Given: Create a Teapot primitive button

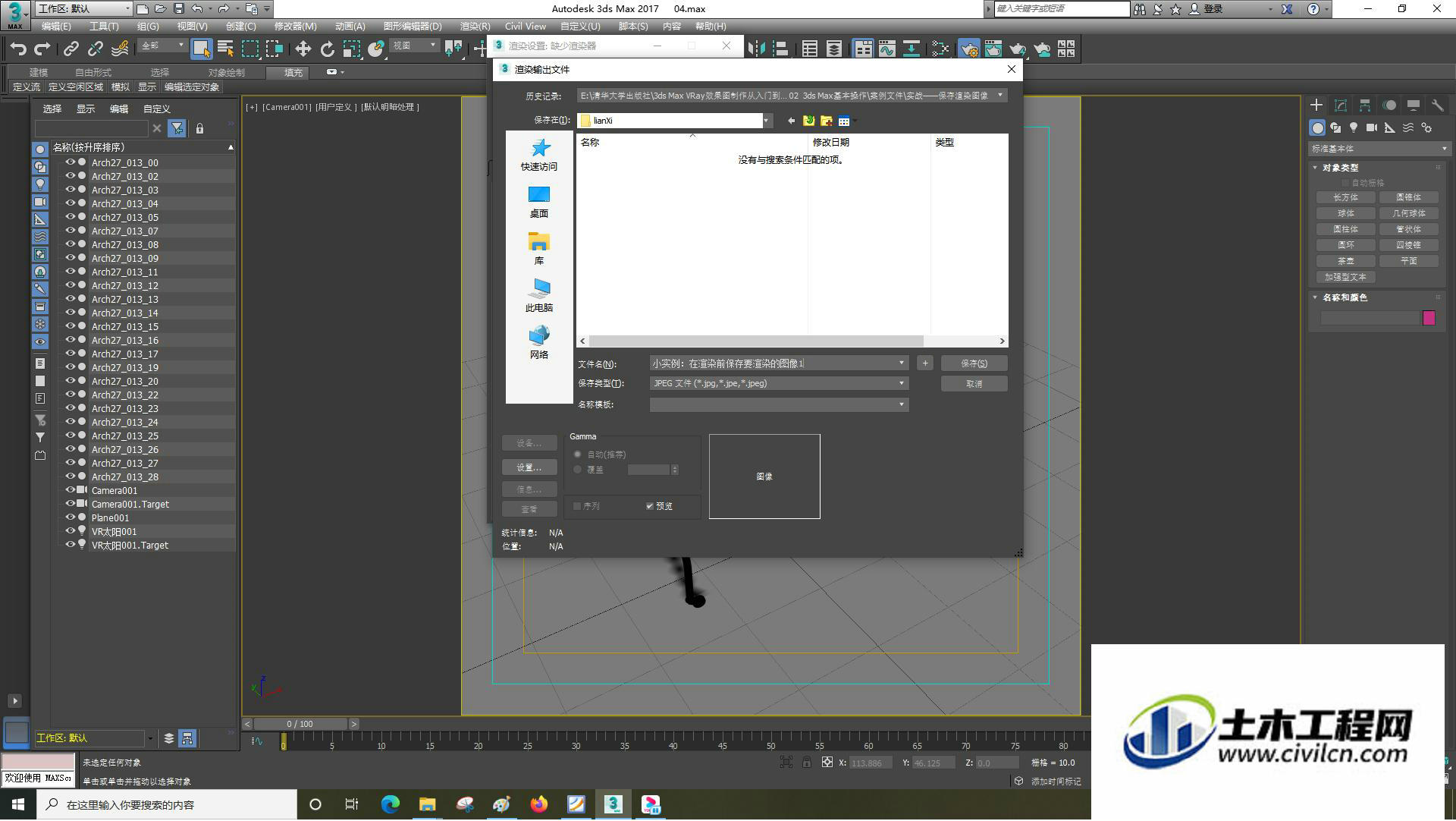Looking at the screenshot, I should [x=1345, y=261].
